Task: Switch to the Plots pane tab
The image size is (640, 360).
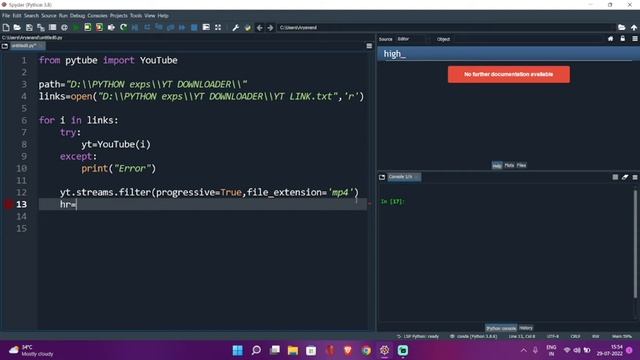Action: point(509,165)
